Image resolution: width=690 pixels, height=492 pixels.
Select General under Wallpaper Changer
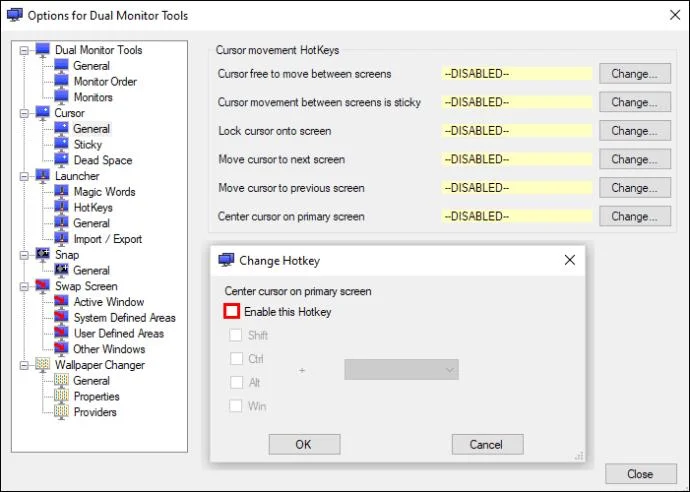point(91,381)
